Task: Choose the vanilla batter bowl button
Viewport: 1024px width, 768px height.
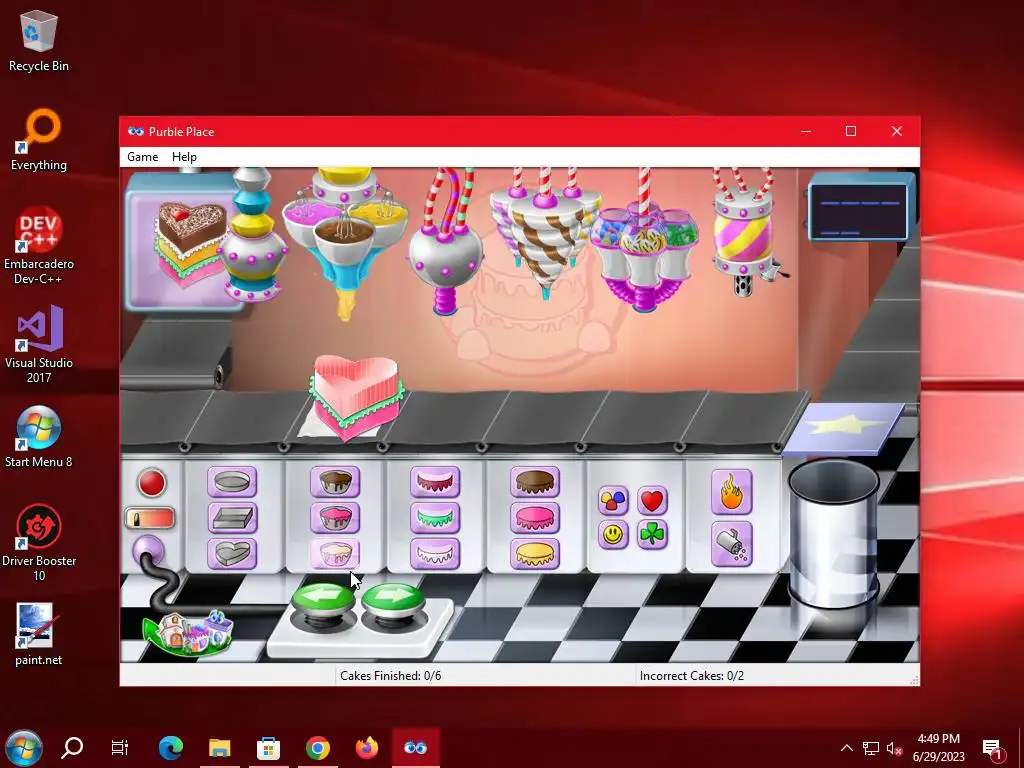Action: coord(335,554)
